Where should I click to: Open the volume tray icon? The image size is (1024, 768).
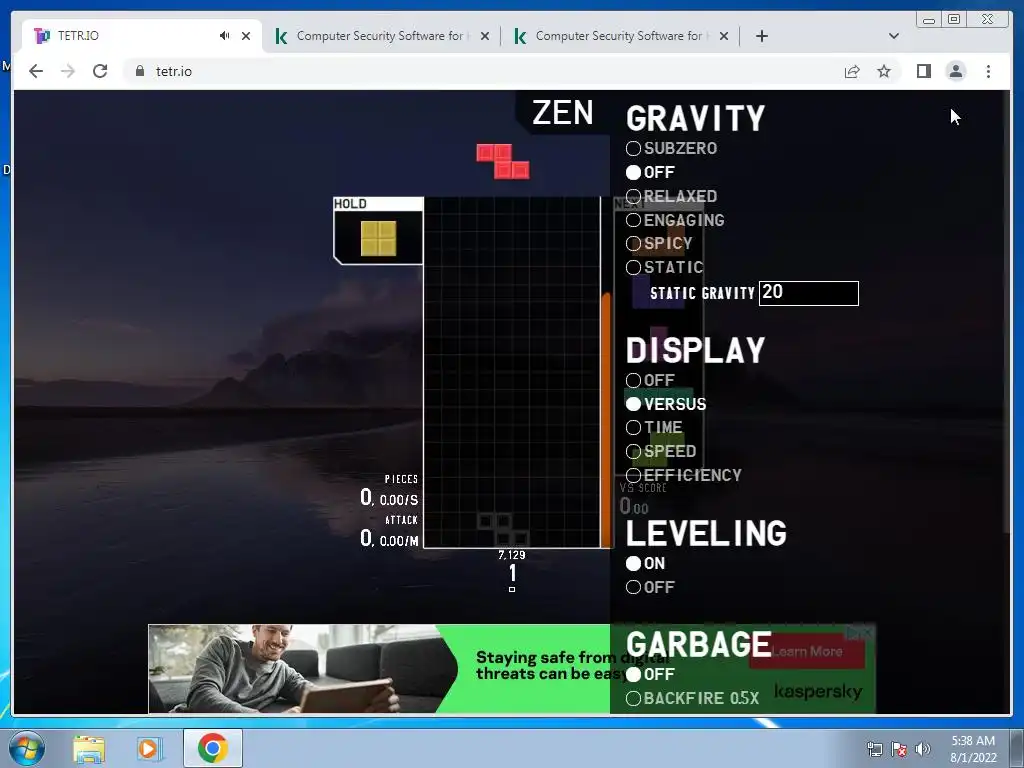click(922, 749)
